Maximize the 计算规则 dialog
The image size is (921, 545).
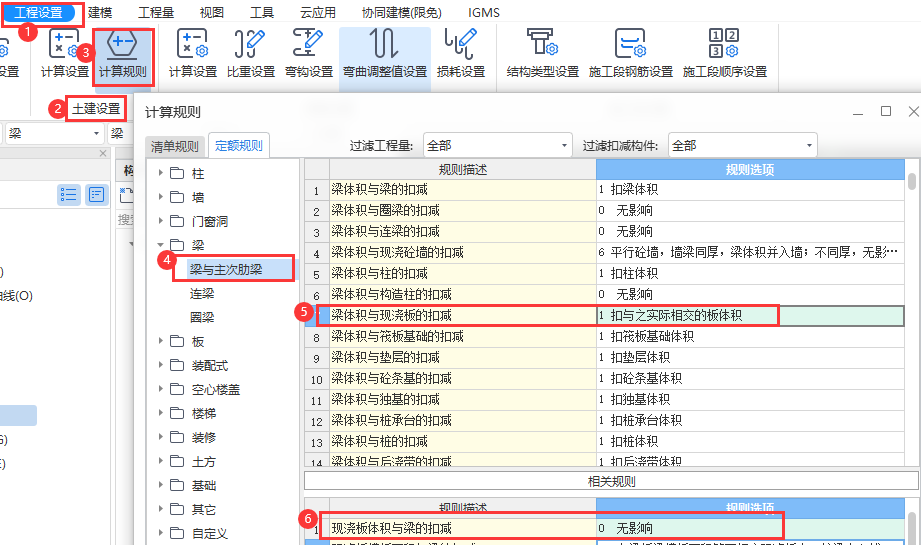(x=886, y=111)
